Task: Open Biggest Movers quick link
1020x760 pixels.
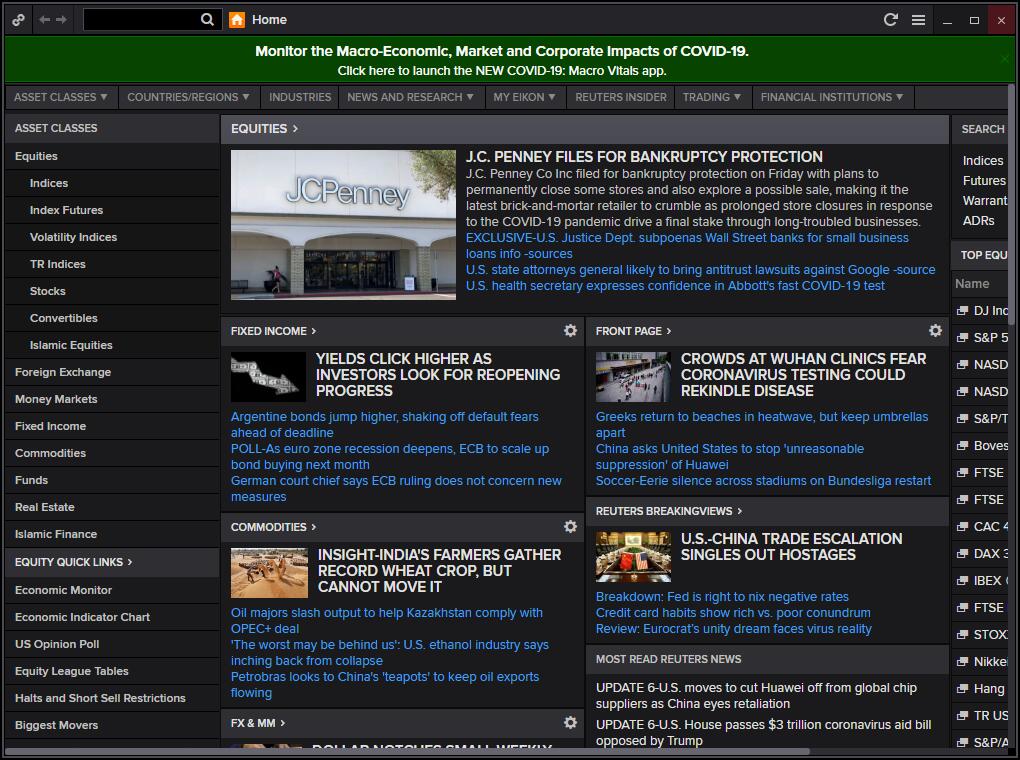Action: click(57, 725)
